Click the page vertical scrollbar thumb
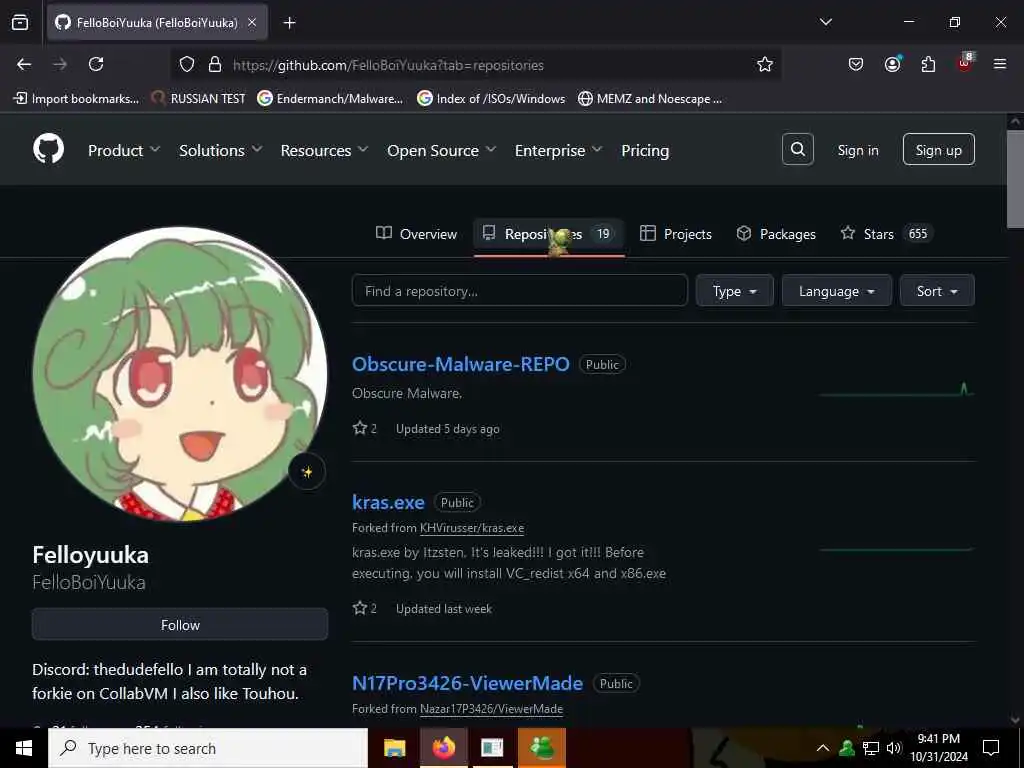 (x=1016, y=180)
